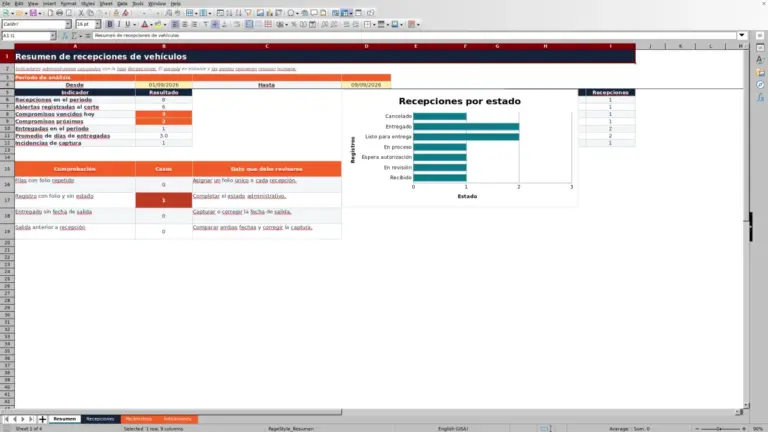
Task: Click Format as Date icon
Action: tap(312, 24)
